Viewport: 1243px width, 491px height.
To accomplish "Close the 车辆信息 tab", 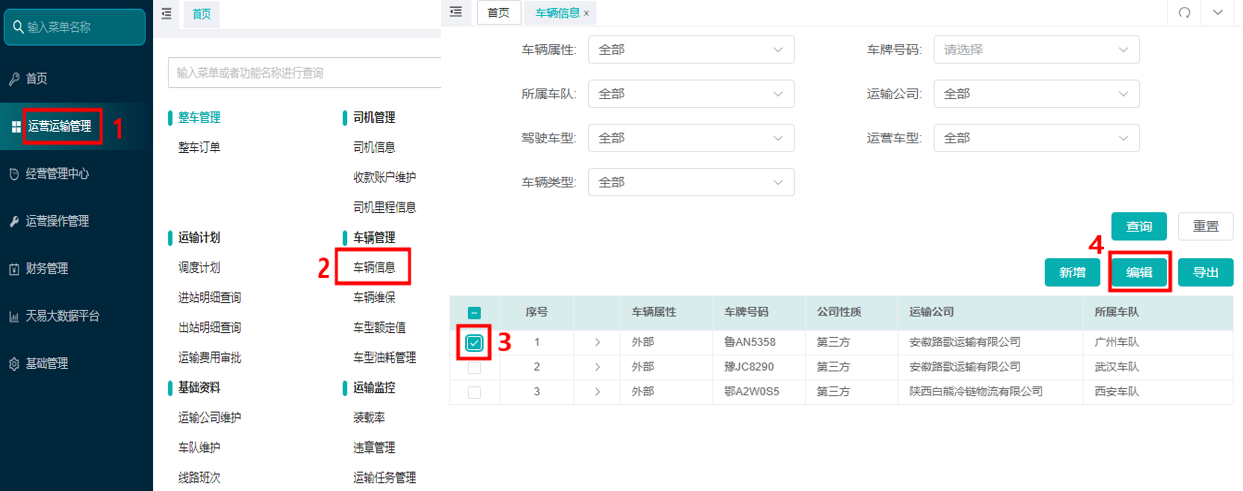I will click(x=586, y=13).
